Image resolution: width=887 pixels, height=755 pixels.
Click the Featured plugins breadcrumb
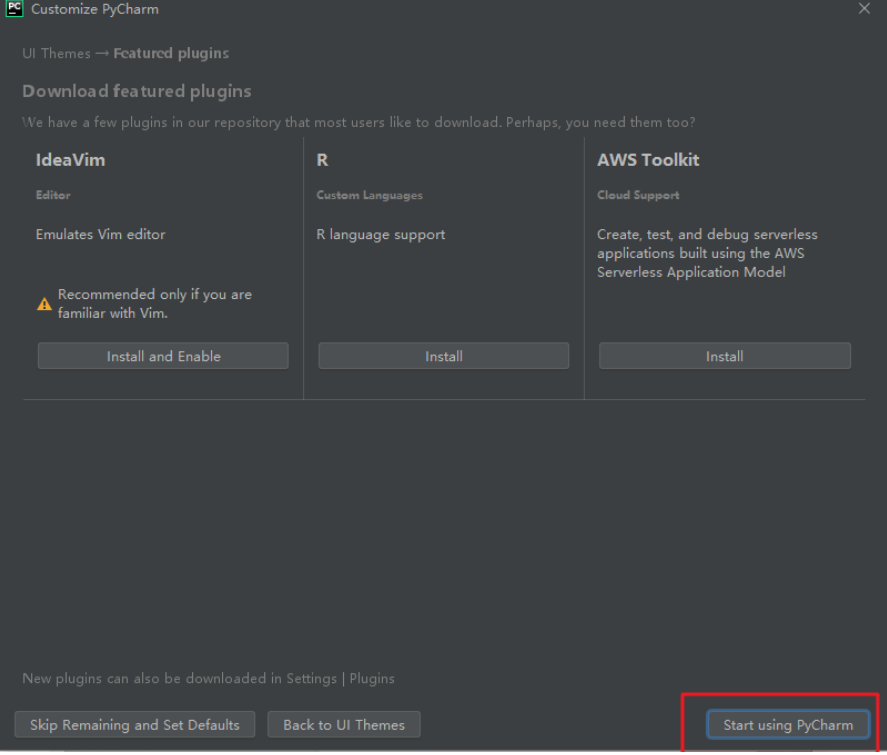click(171, 54)
